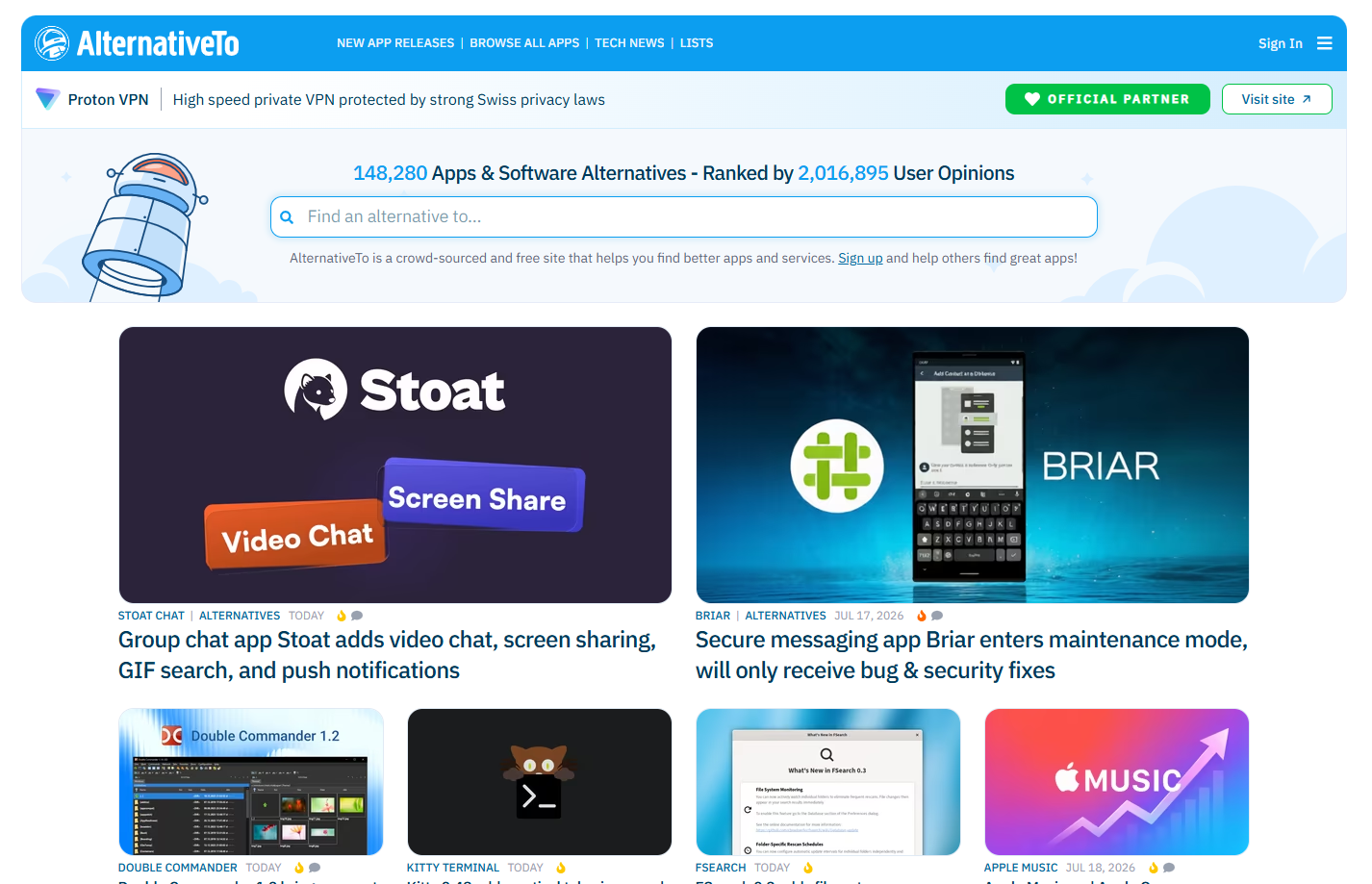The width and height of the screenshot is (1372, 884).
Task: Open comments icon for the Briar article
Action: pos(937,616)
